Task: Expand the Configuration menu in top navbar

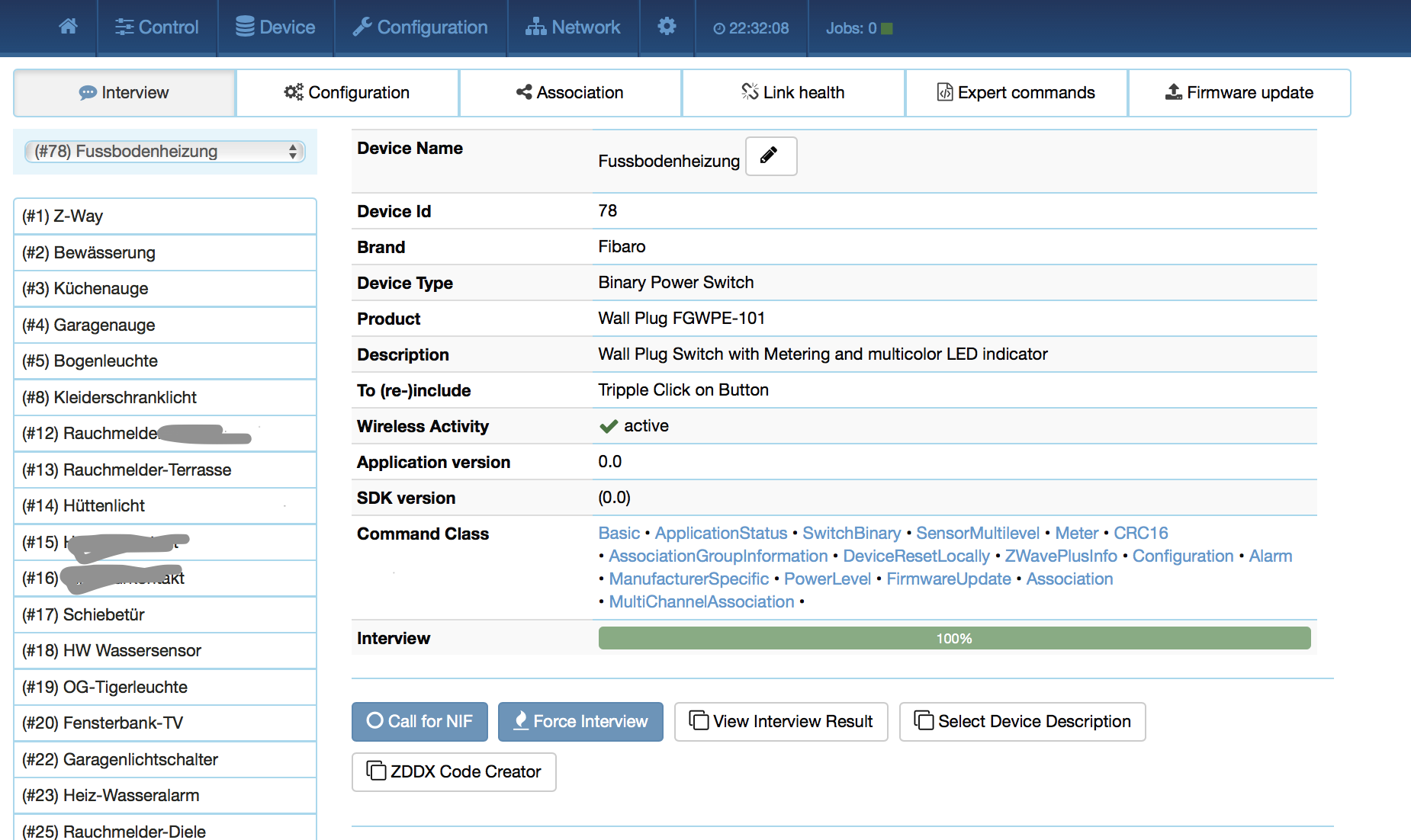Action: 420,27
